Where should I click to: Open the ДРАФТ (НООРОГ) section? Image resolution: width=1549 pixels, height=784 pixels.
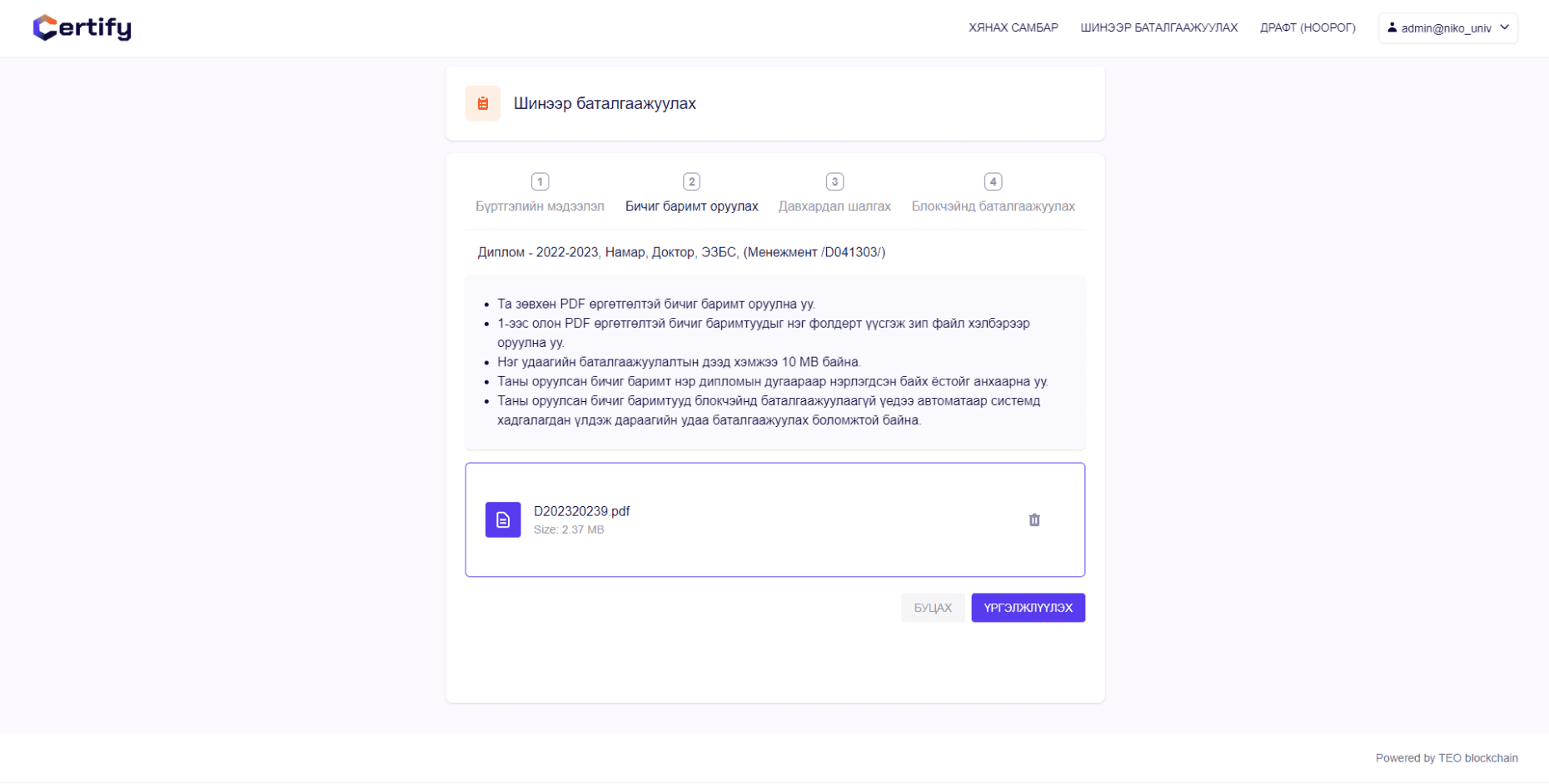tap(1307, 27)
